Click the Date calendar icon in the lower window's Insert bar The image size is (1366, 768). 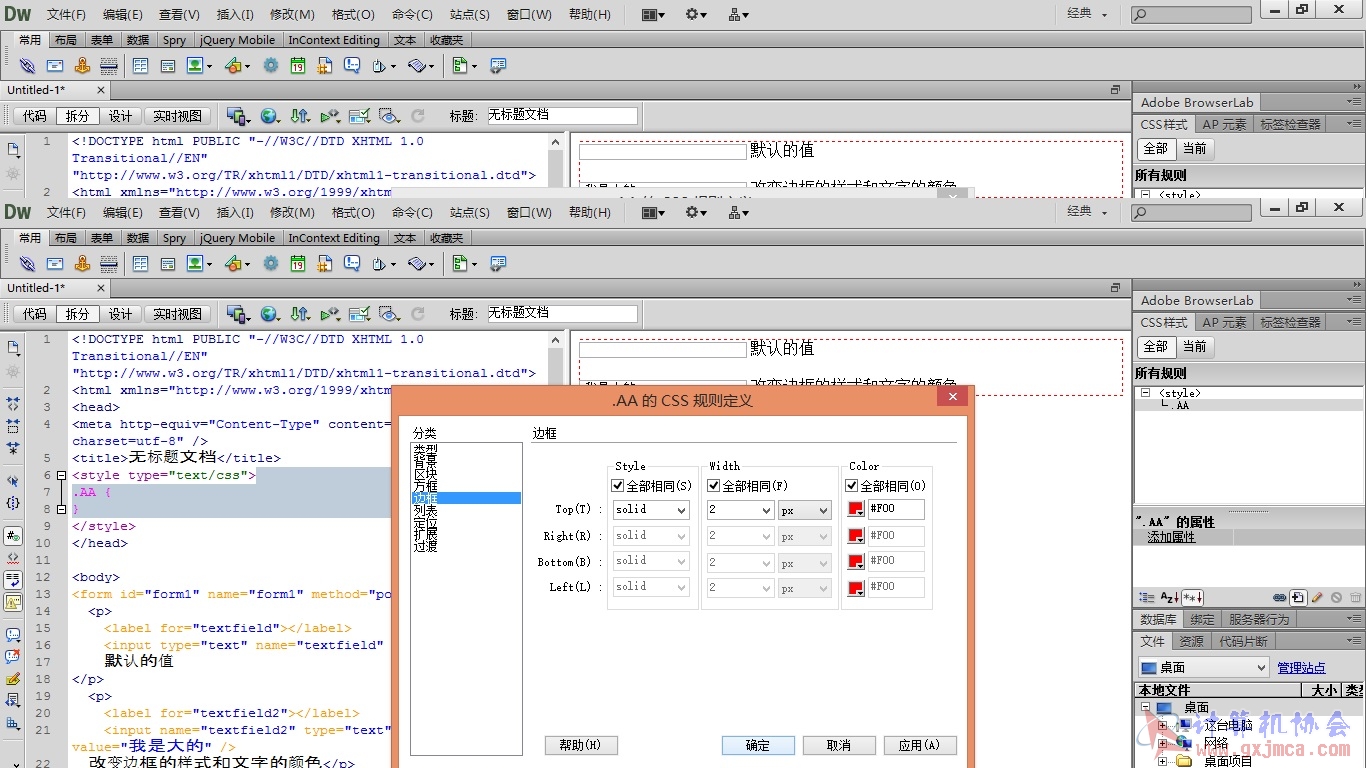298,264
